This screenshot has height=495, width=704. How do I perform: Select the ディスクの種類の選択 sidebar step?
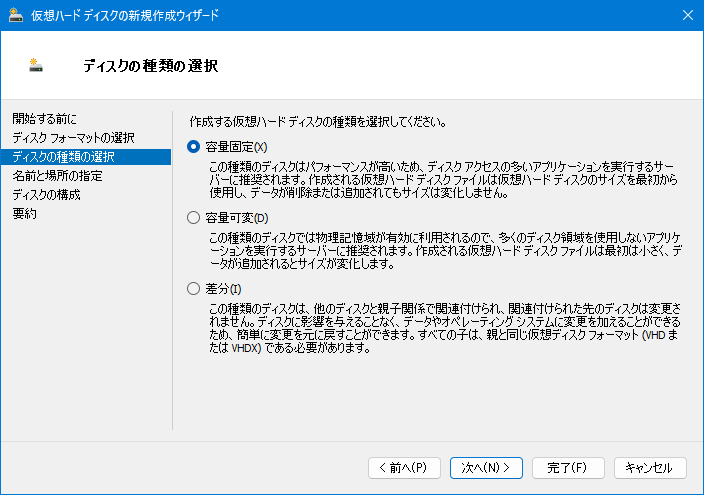click(86, 157)
